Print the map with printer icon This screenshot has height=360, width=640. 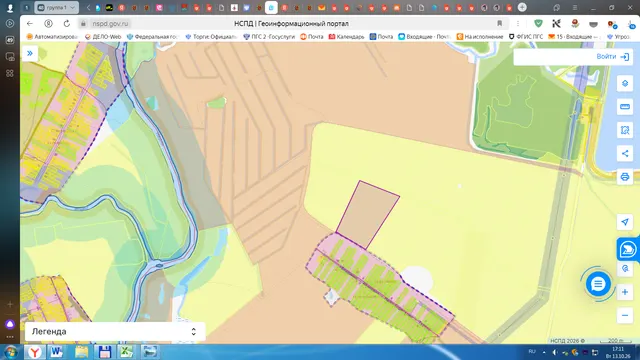(x=624, y=177)
